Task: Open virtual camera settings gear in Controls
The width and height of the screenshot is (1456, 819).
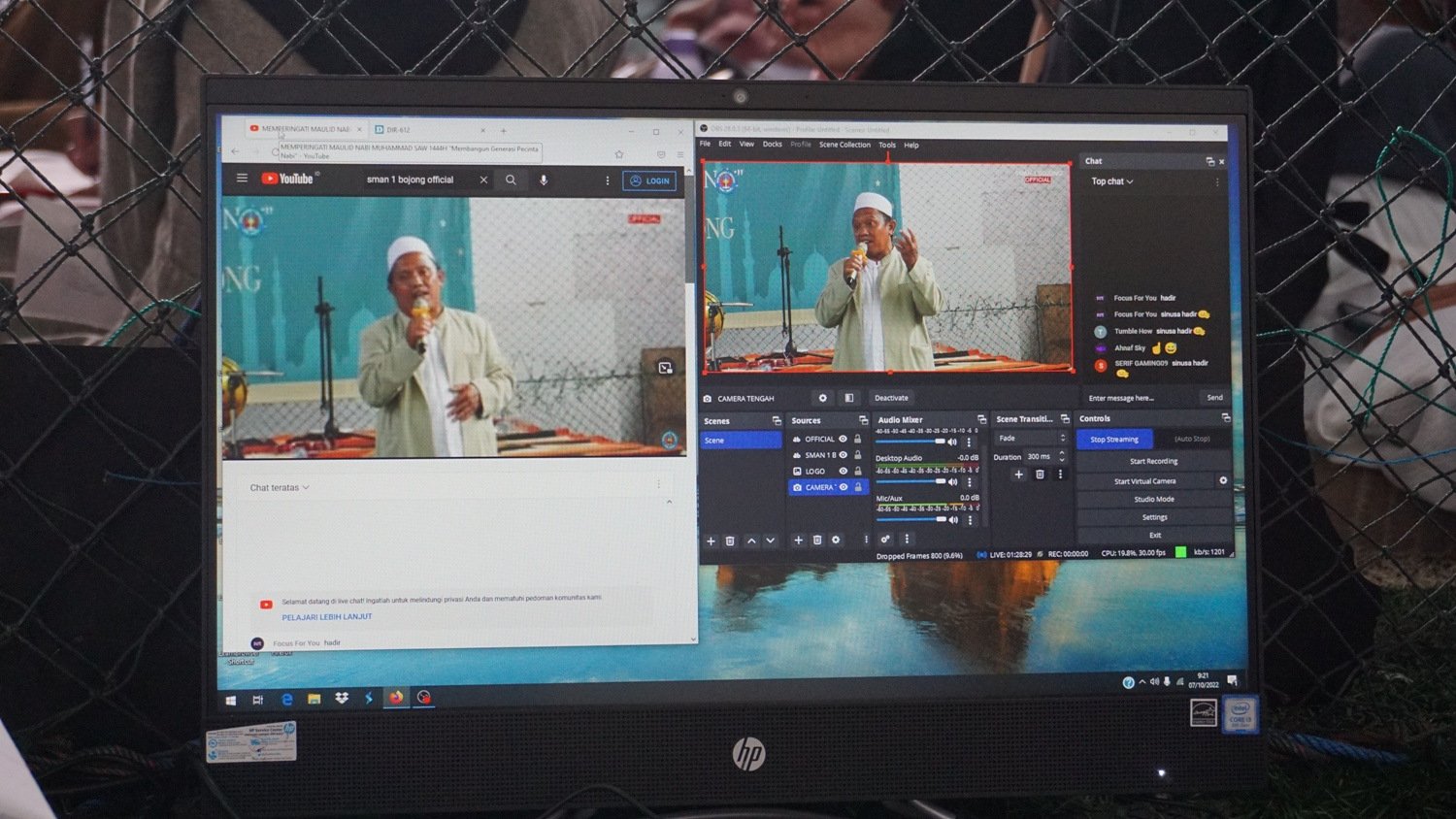Action: pyautogui.click(x=1223, y=480)
